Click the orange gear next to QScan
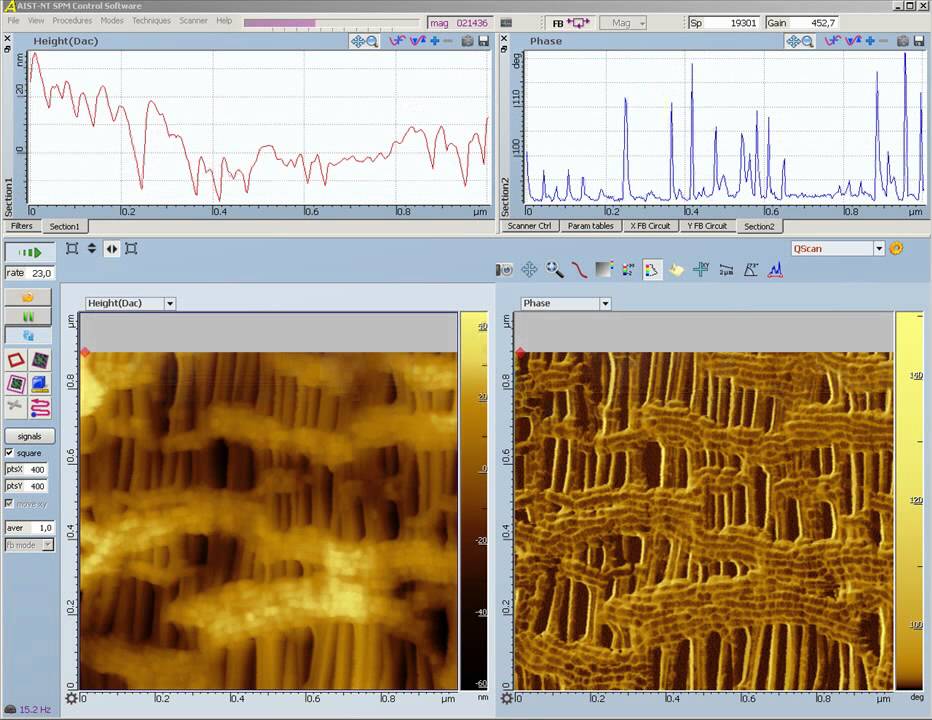932x720 pixels. pos(896,249)
